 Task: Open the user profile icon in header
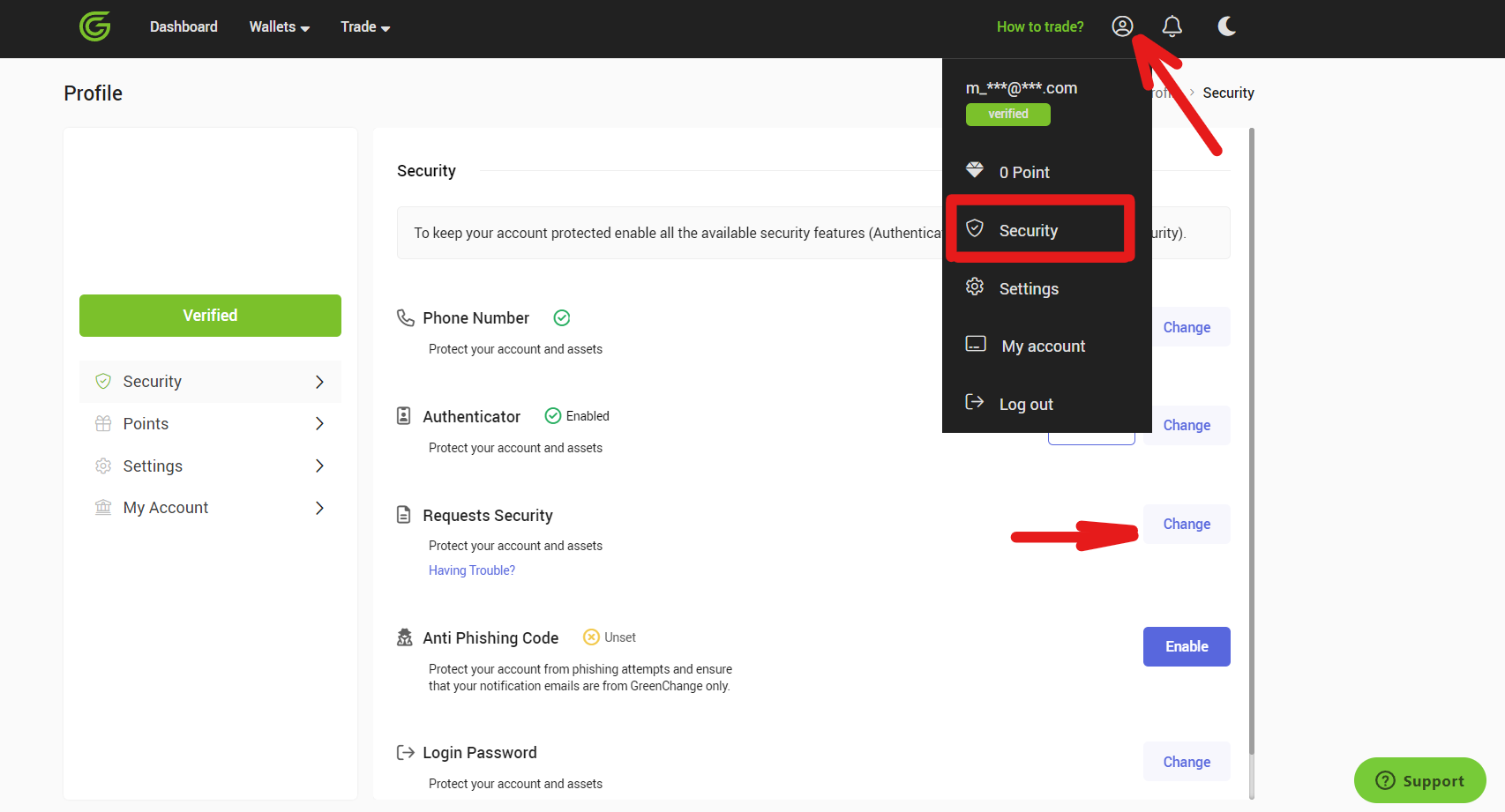(1122, 26)
